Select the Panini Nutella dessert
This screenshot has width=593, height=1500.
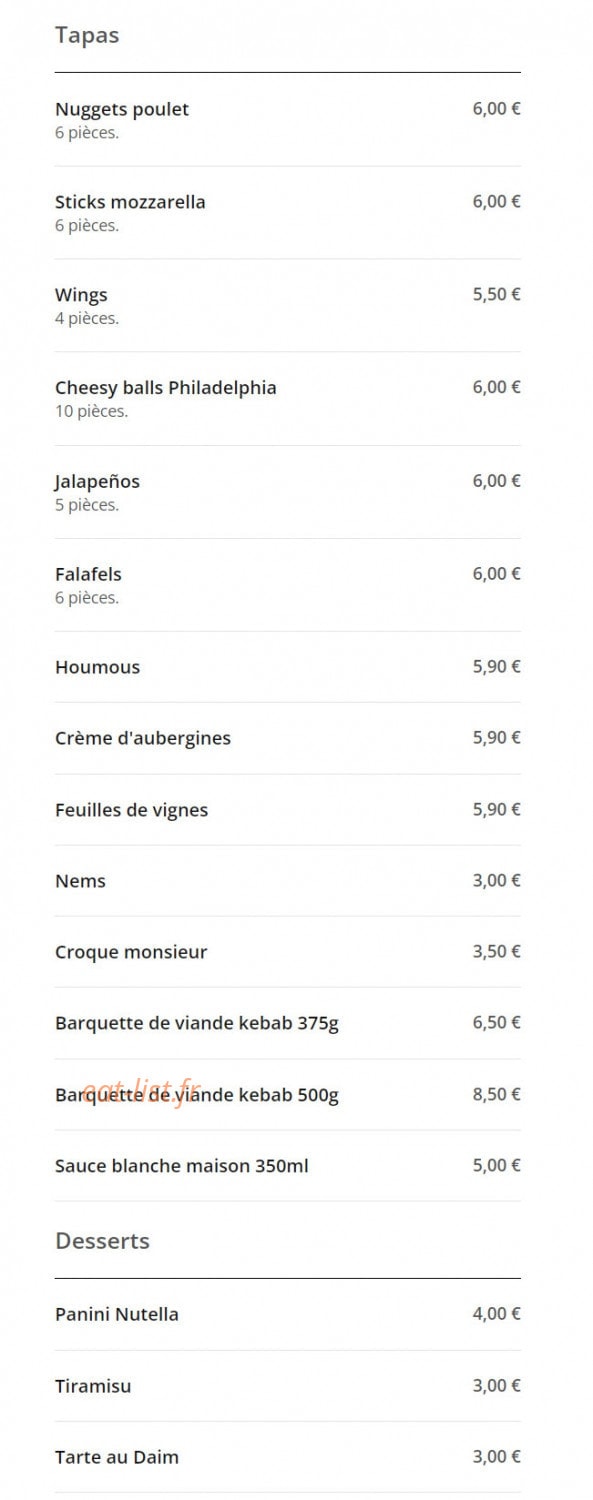pyautogui.click(x=288, y=1314)
